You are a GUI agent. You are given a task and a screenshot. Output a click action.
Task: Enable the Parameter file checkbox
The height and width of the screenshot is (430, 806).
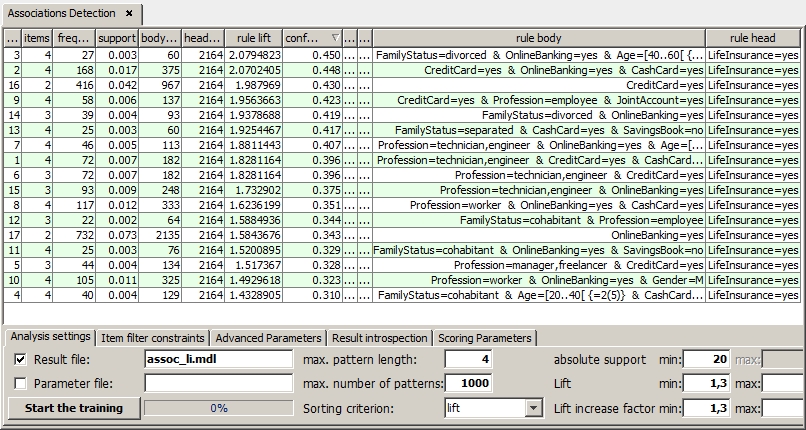20,383
